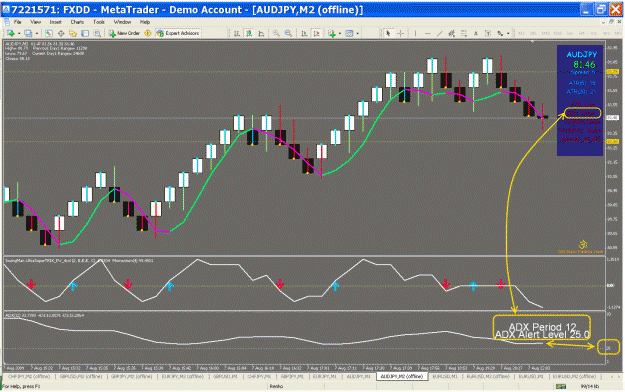Open the Strategy Tester icon

tap(97, 33)
